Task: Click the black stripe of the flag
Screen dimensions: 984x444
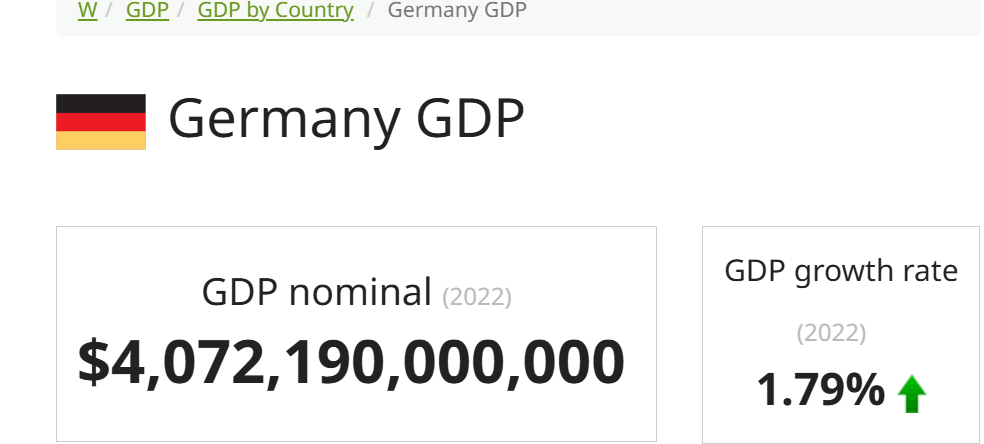Action: [x=101, y=103]
